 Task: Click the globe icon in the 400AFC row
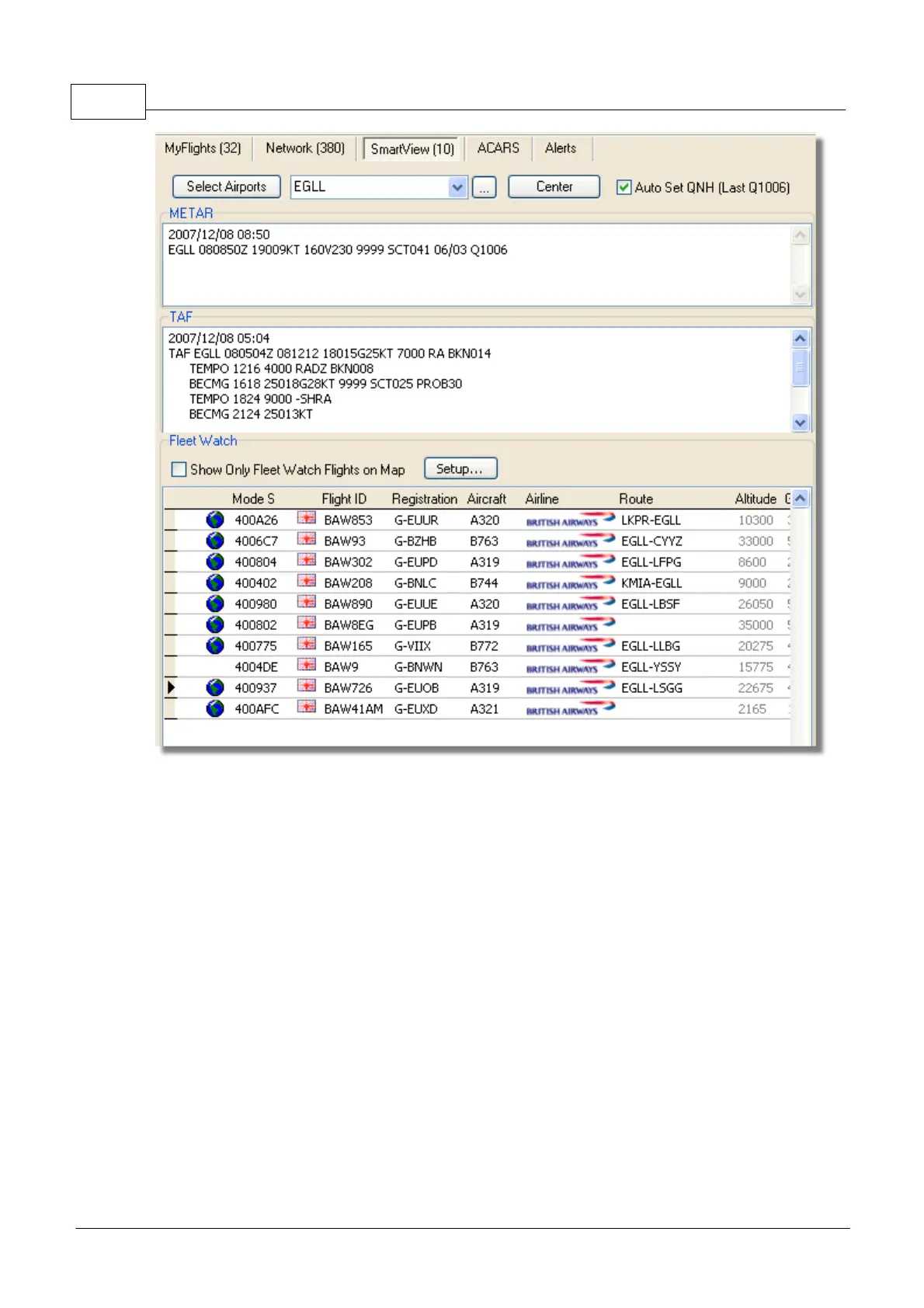coord(215,708)
